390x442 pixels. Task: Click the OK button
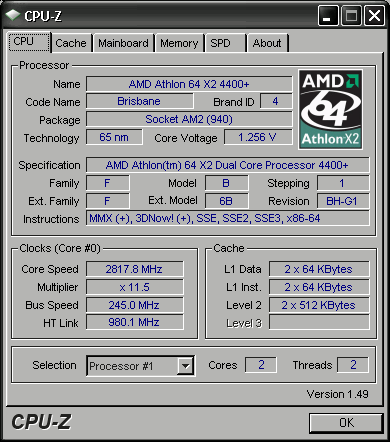point(346,423)
